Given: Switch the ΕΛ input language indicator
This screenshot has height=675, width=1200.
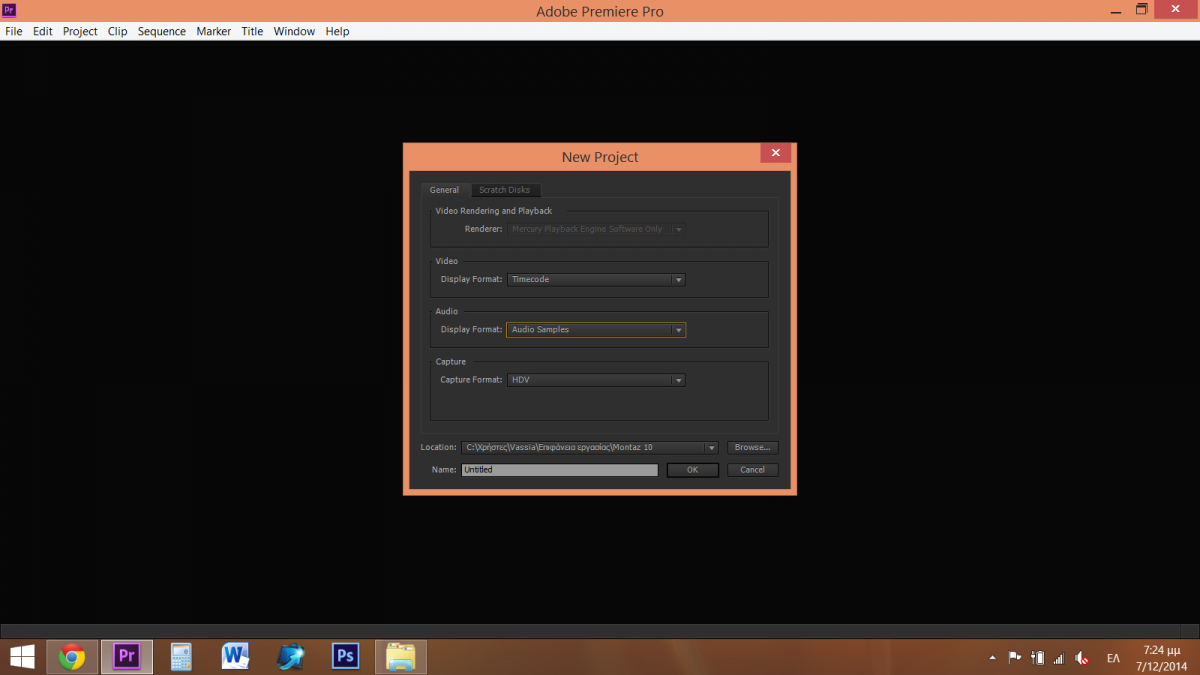Looking at the screenshot, I should click(1113, 658).
